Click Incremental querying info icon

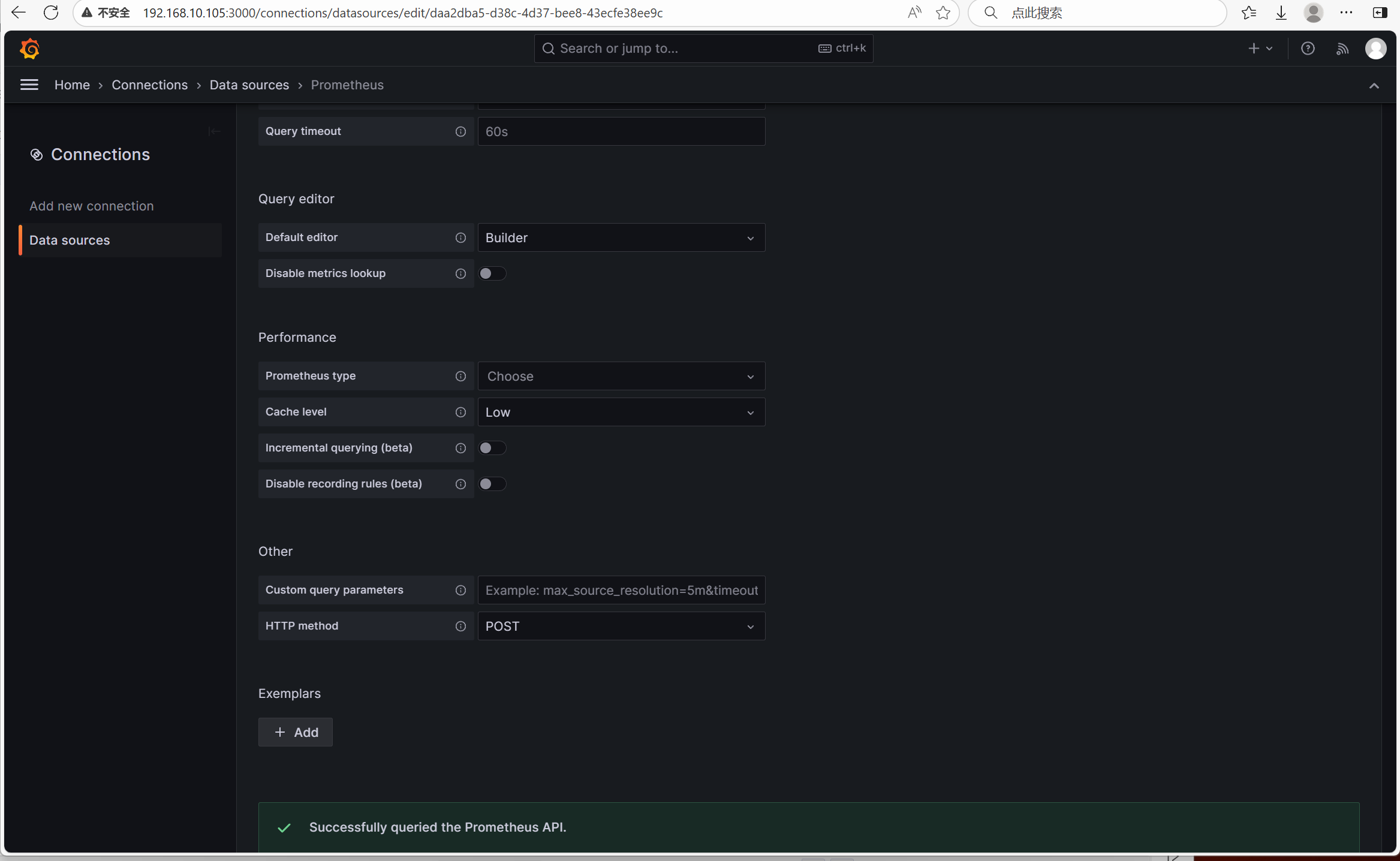(460, 448)
